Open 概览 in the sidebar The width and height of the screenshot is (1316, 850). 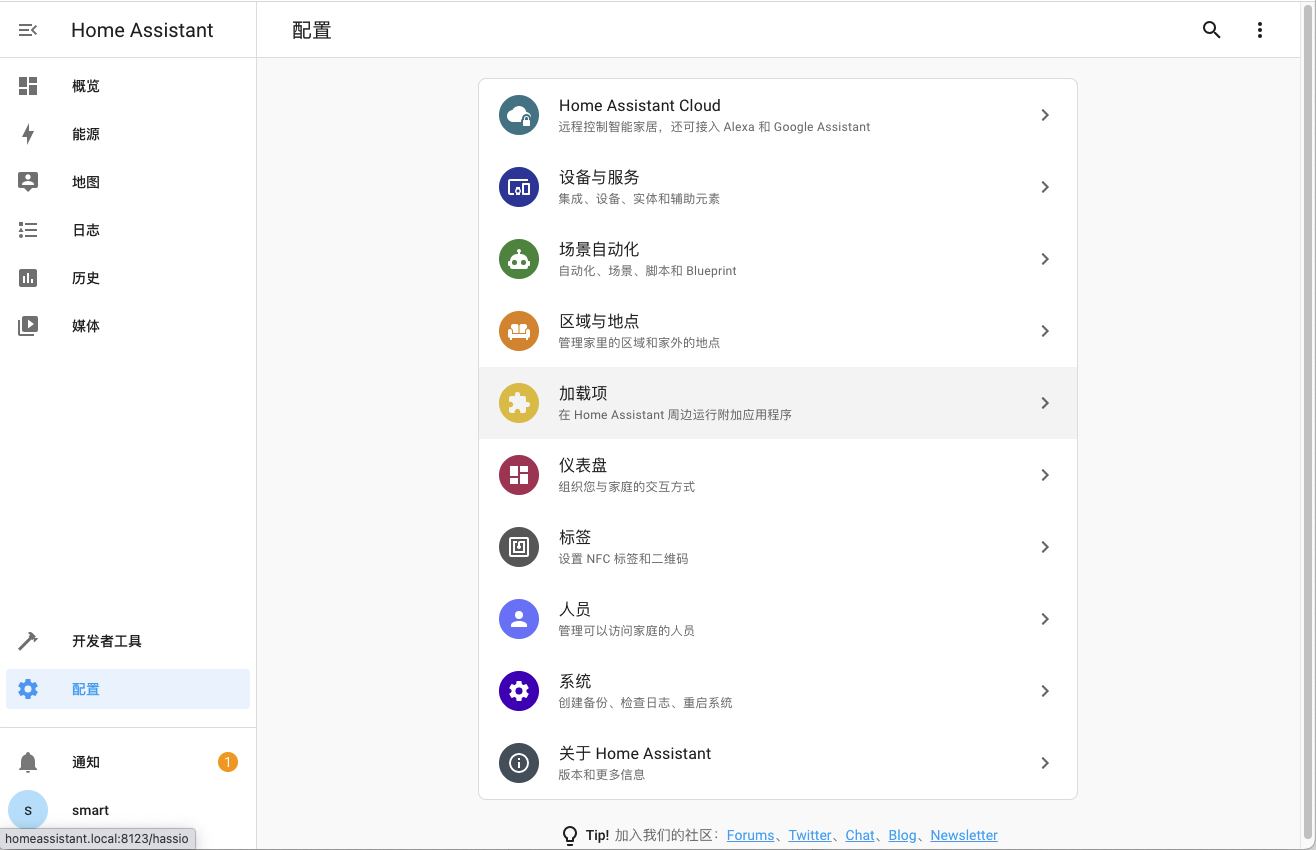click(x=86, y=86)
